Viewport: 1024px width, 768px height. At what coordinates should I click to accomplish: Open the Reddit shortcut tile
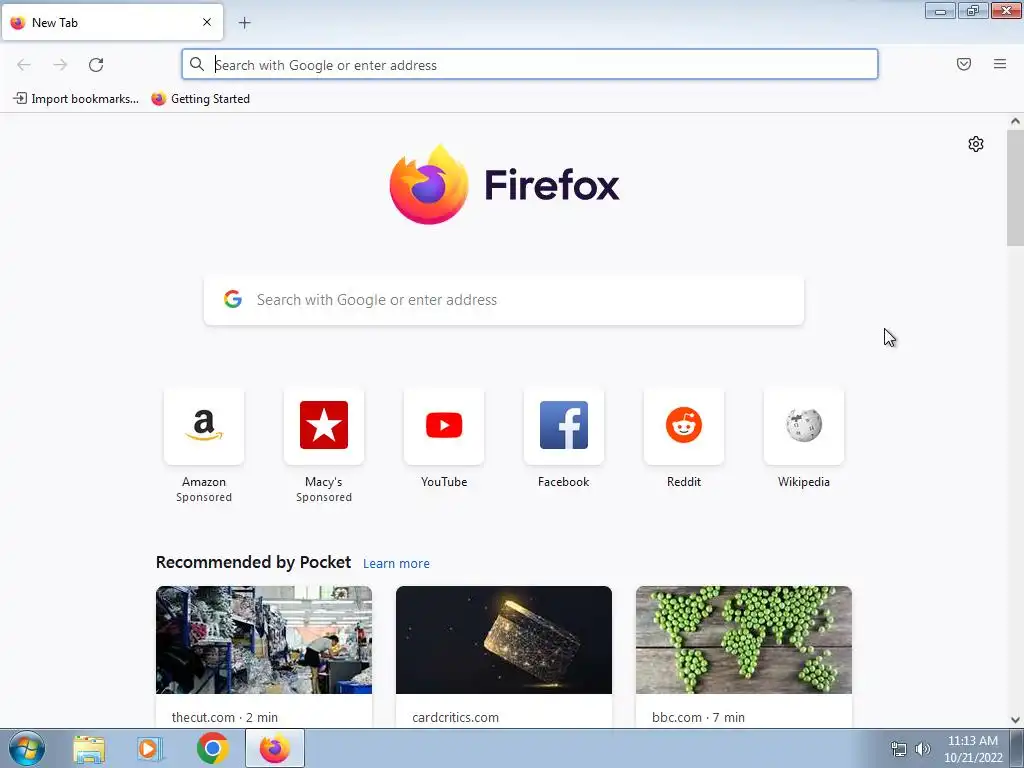(x=684, y=426)
